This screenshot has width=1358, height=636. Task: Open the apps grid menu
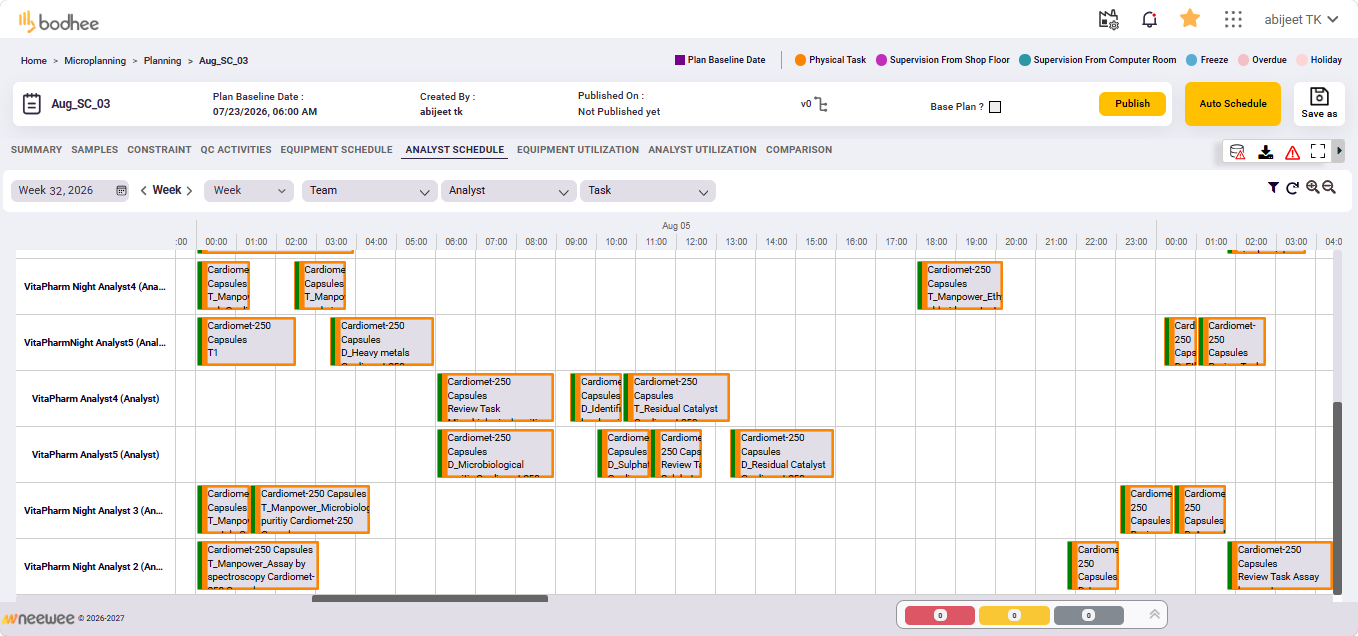[x=1233, y=19]
